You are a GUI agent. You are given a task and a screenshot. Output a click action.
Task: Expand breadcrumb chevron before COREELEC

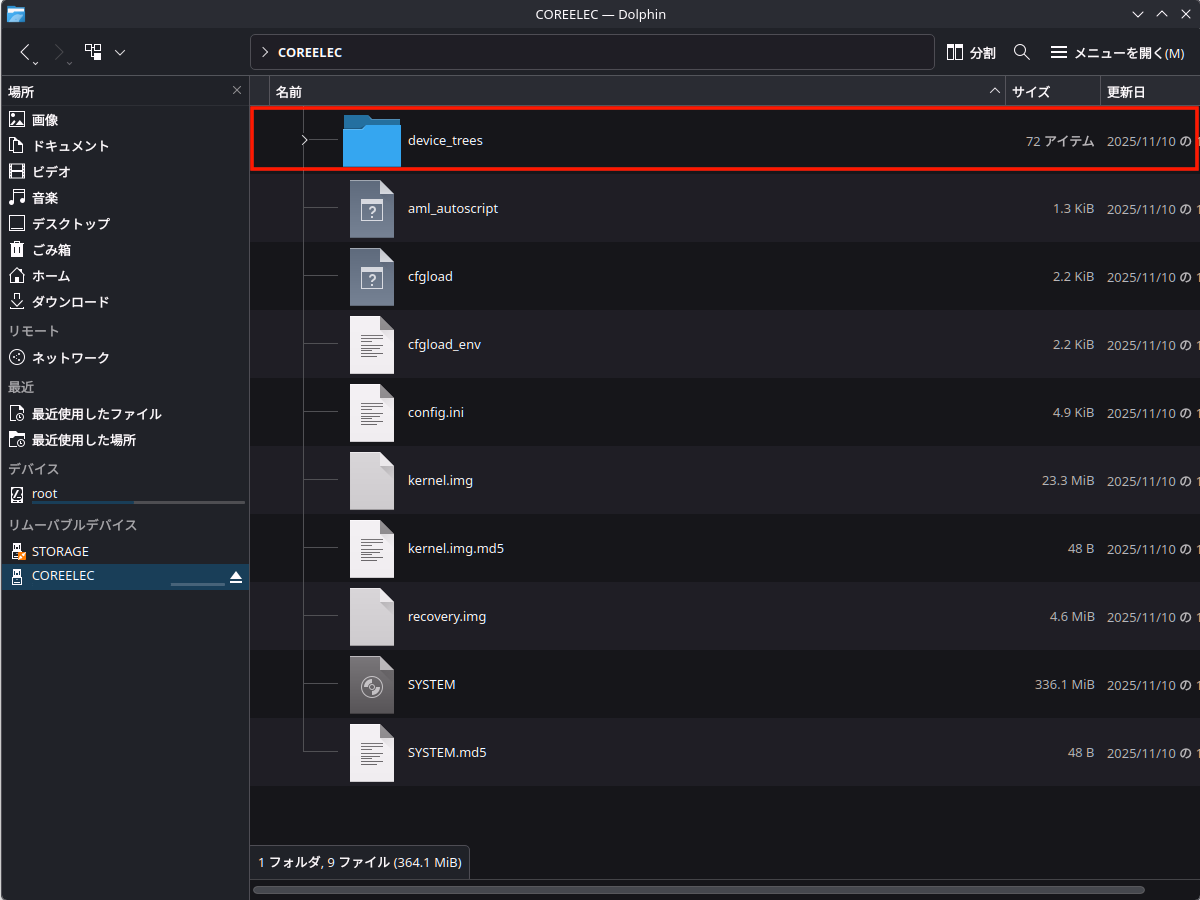point(264,52)
